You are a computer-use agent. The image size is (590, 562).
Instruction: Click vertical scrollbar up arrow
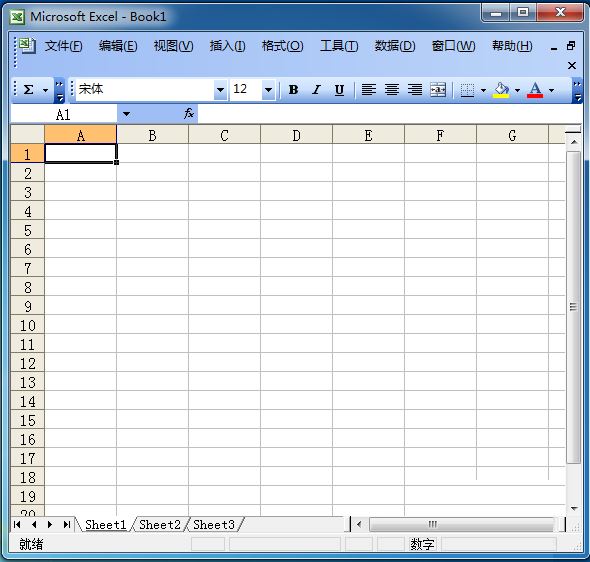pos(574,142)
